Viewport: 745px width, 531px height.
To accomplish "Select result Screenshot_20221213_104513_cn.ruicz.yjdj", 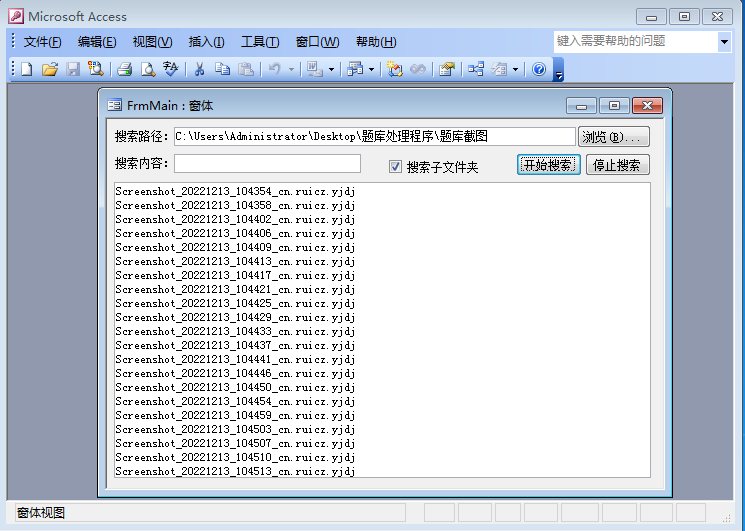I will tap(235, 472).
